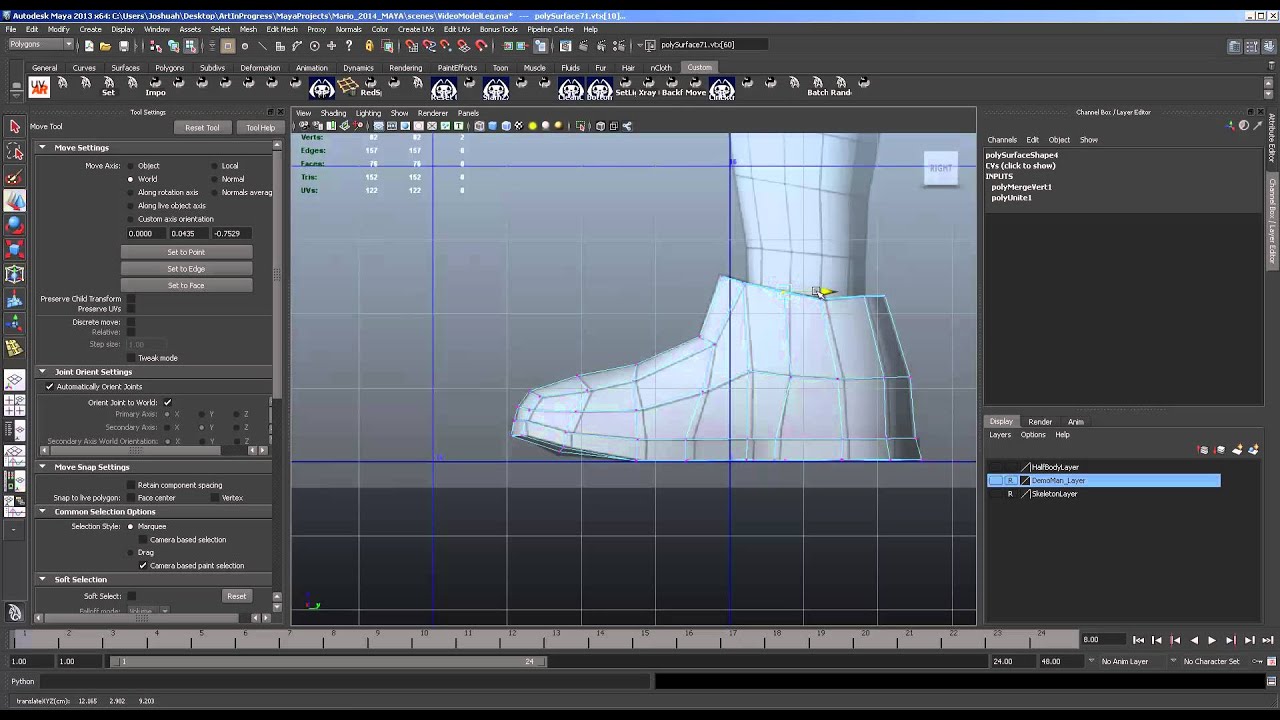Click the current frame field showing 8.00
The width and height of the screenshot is (1280, 720).
click(1102, 640)
